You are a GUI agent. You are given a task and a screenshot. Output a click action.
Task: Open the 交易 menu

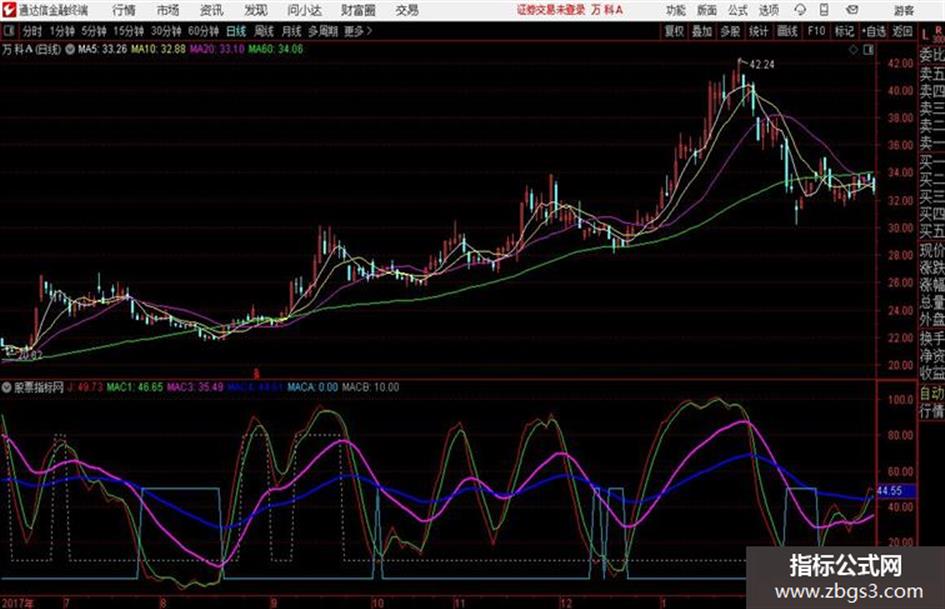click(407, 10)
